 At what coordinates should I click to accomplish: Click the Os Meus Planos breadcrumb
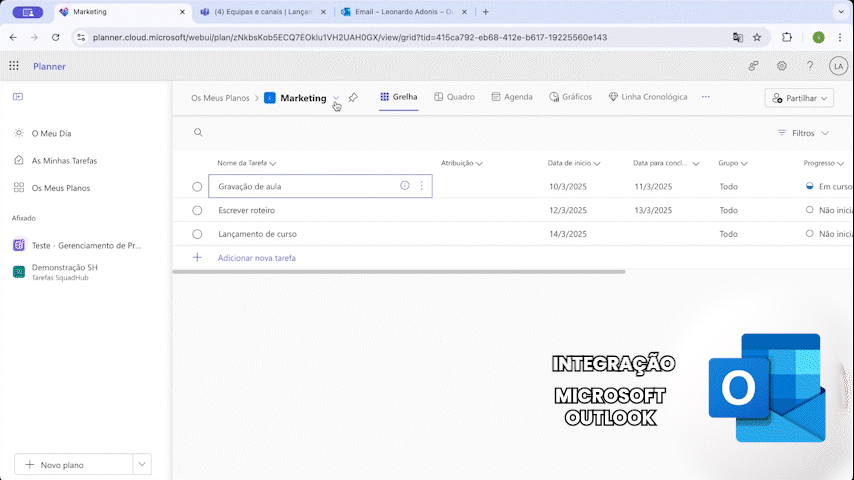point(220,98)
